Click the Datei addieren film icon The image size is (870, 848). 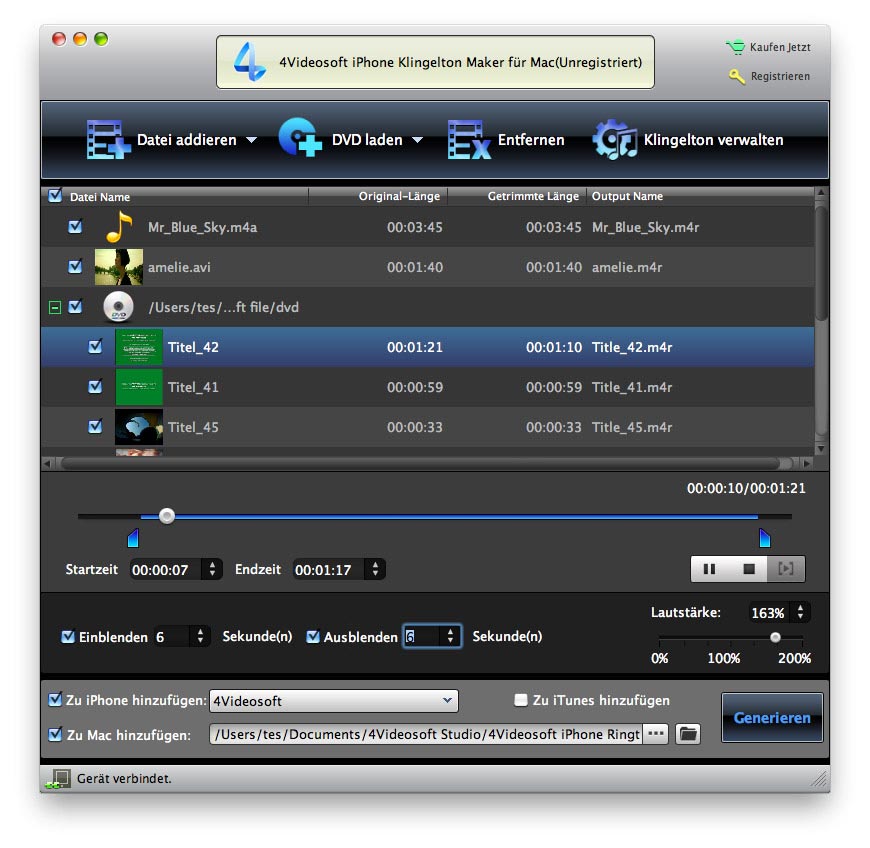tap(108, 140)
